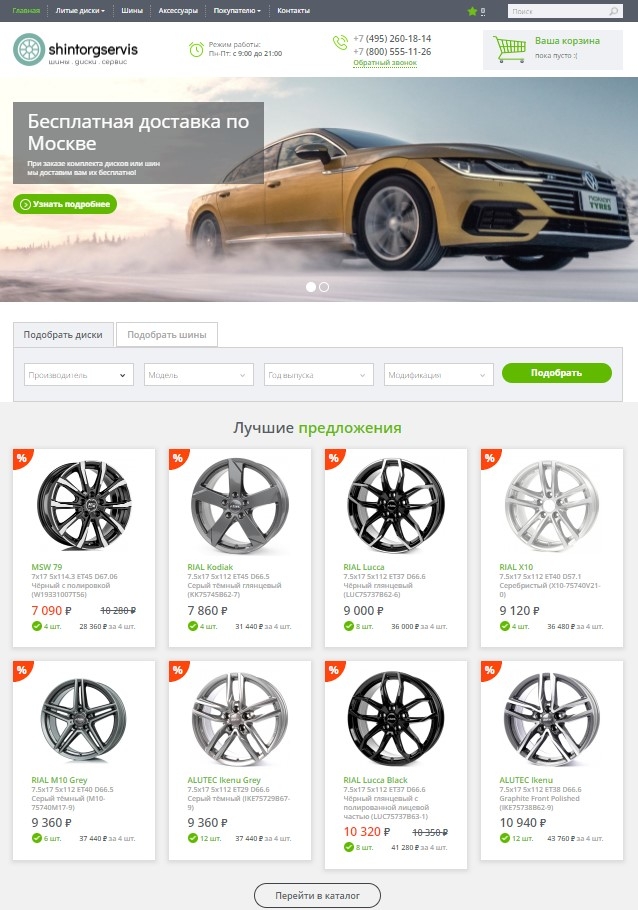Click the discount badge on RIAL M10 Grey card
Image resolution: width=638 pixels, height=910 pixels.
[21, 670]
